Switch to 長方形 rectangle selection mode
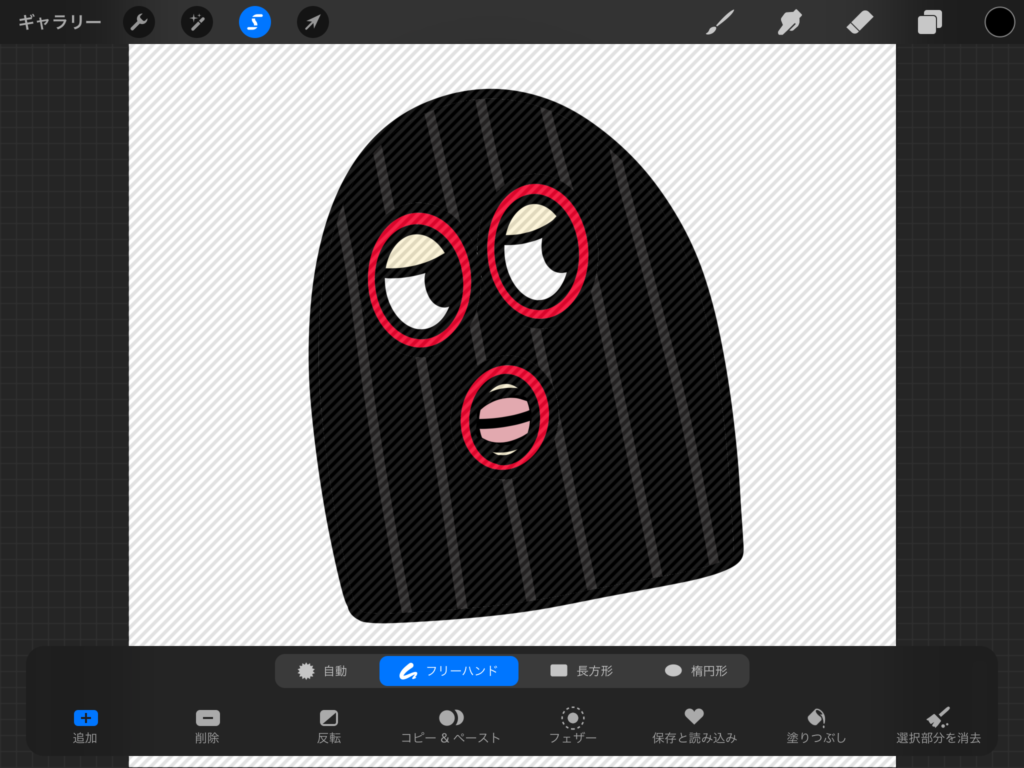 (581, 671)
